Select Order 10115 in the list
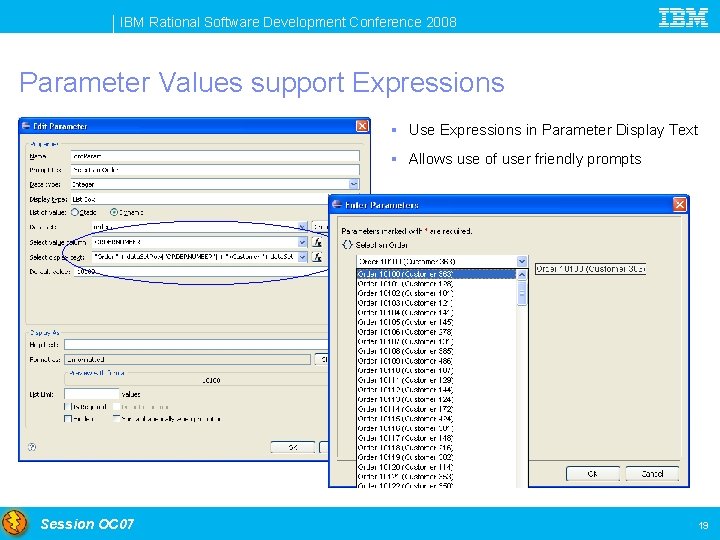The width and height of the screenshot is (720, 540). coord(436,418)
